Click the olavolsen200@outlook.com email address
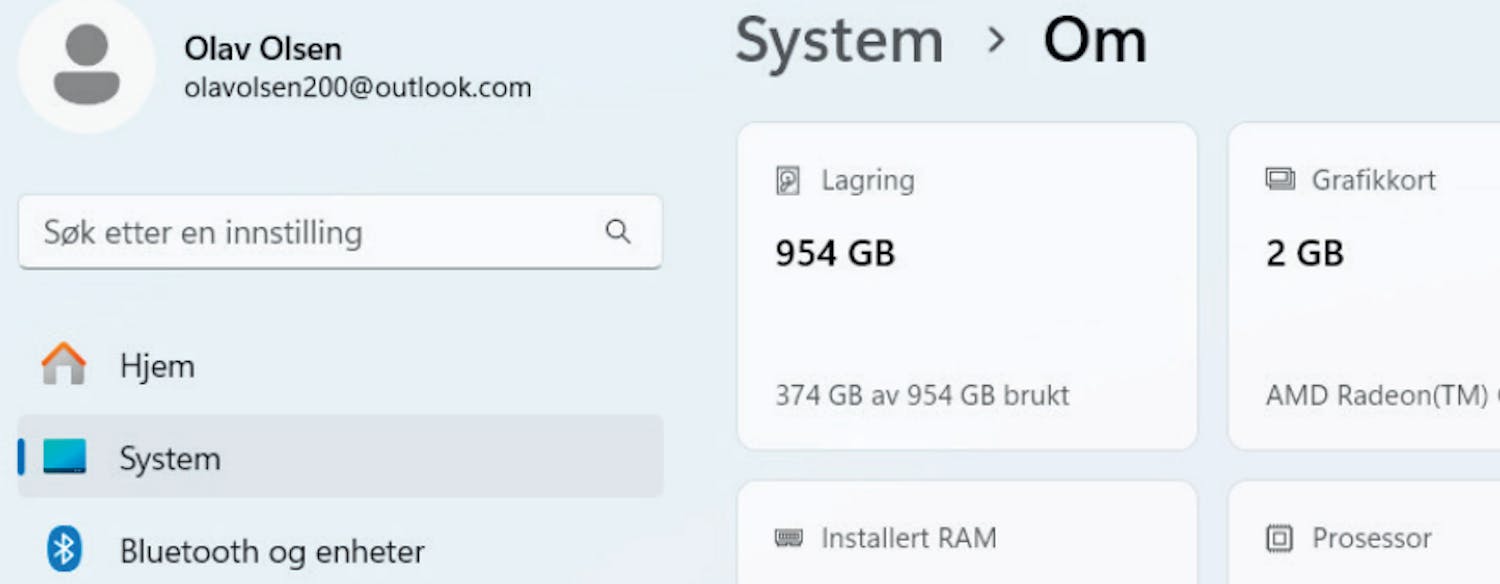The height and width of the screenshot is (584, 1500). pos(357,88)
